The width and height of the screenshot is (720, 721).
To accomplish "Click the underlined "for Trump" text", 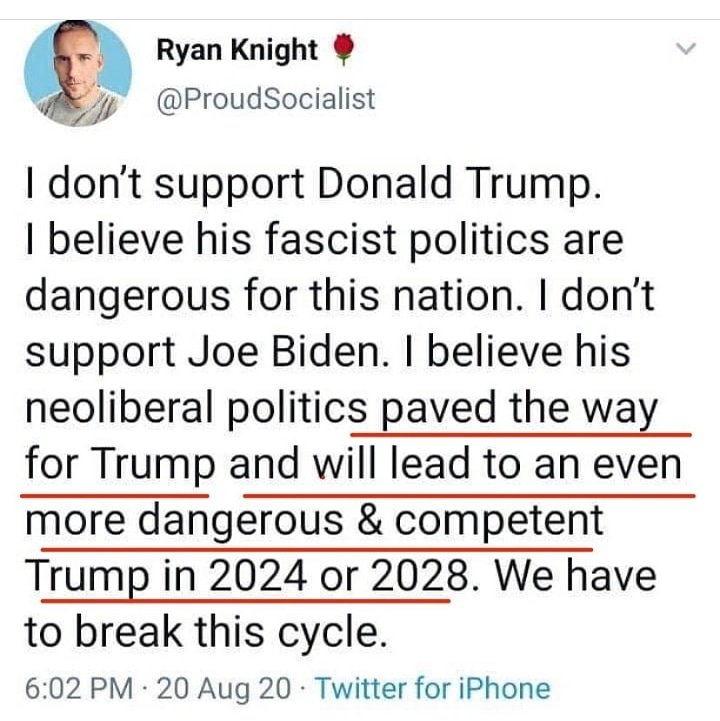I will pos(120,465).
